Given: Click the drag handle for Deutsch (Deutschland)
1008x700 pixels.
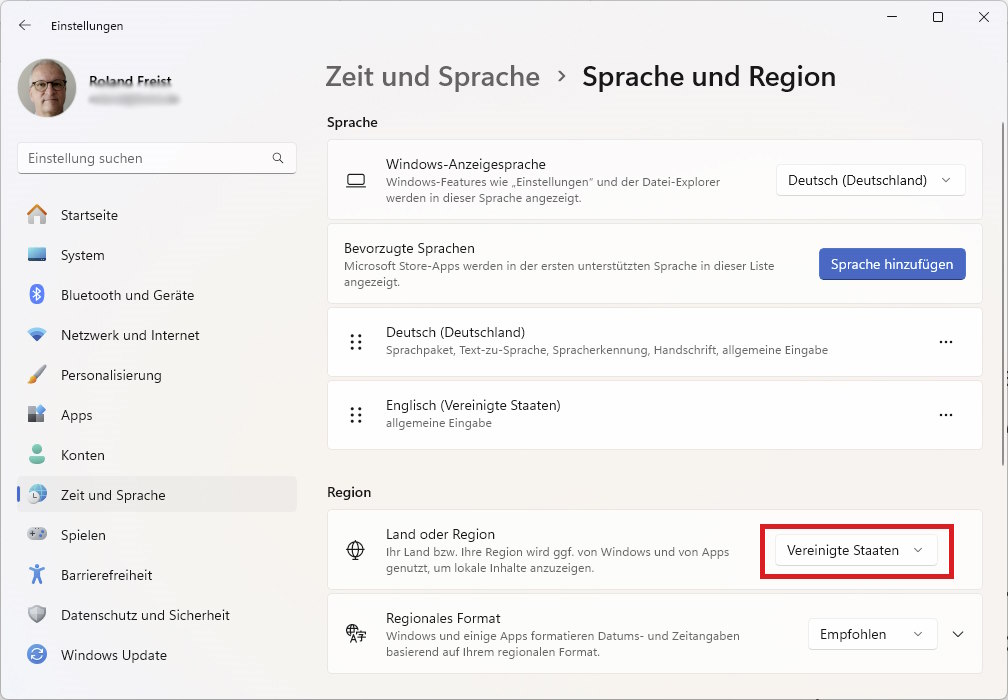Looking at the screenshot, I should [355, 341].
